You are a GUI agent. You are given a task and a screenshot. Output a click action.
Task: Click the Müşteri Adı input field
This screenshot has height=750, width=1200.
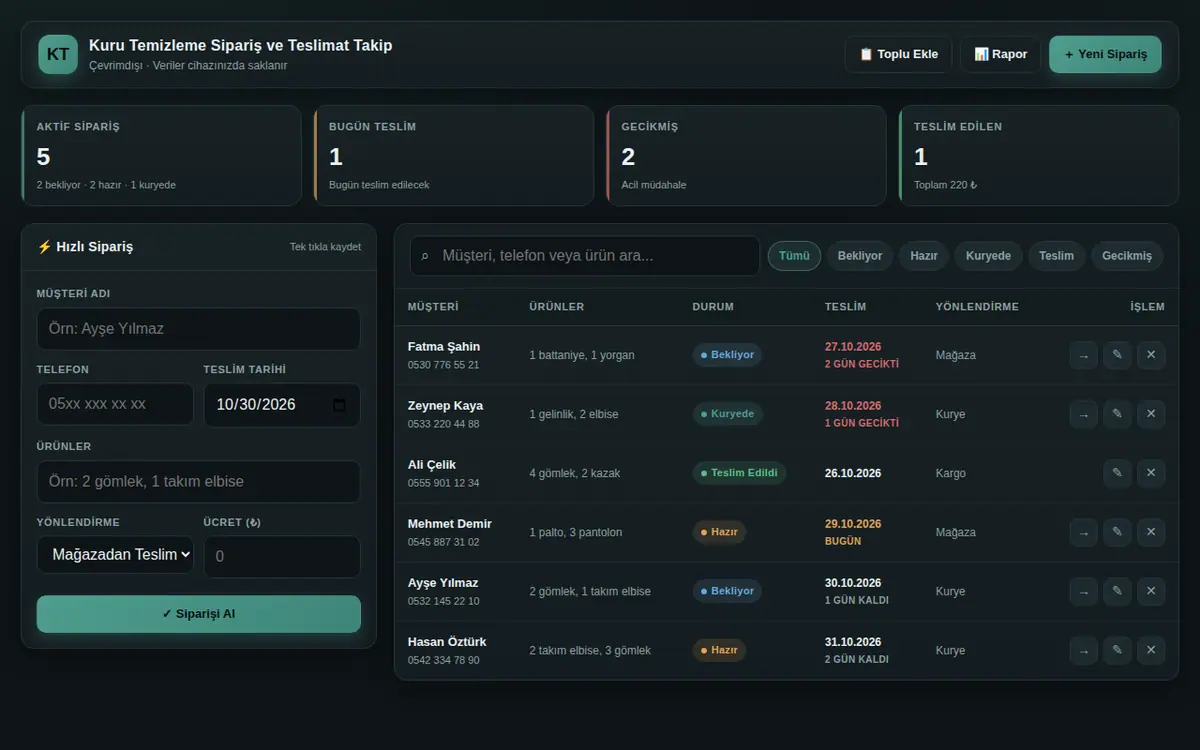[199, 329]
